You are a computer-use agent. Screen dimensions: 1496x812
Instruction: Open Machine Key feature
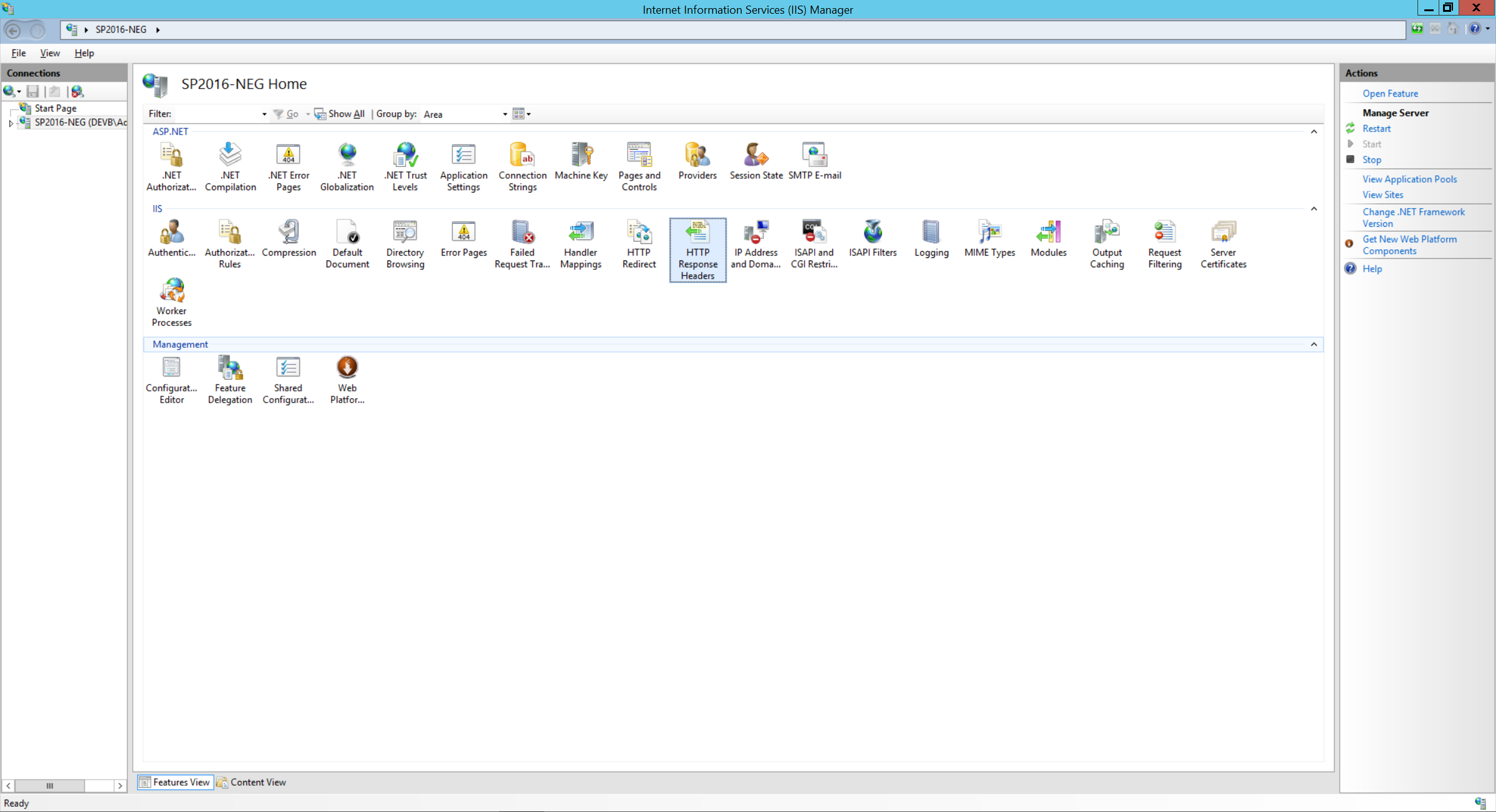tap(581, 161)
